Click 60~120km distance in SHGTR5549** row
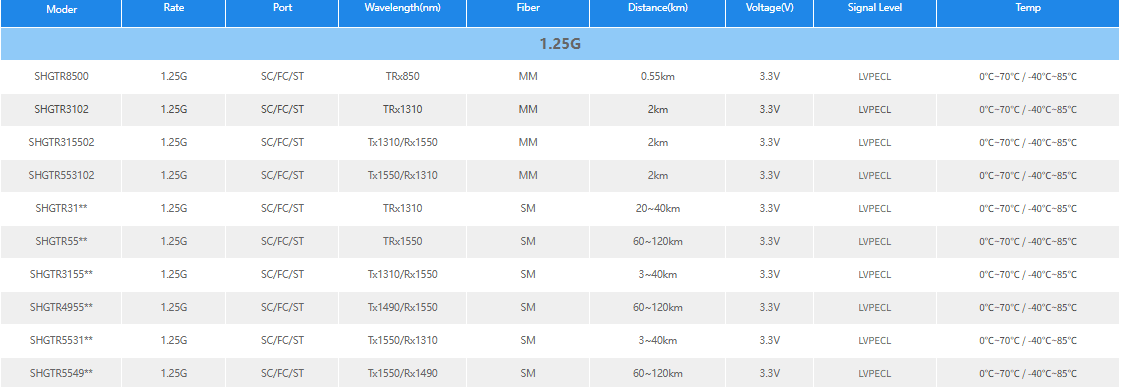The height and width of the screenshot is (387, 1121). [658, 373]
